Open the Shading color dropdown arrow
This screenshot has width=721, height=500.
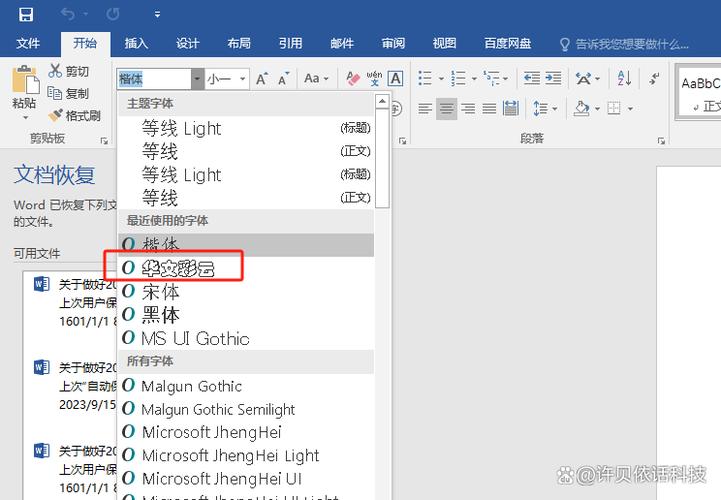pos(597,109)
